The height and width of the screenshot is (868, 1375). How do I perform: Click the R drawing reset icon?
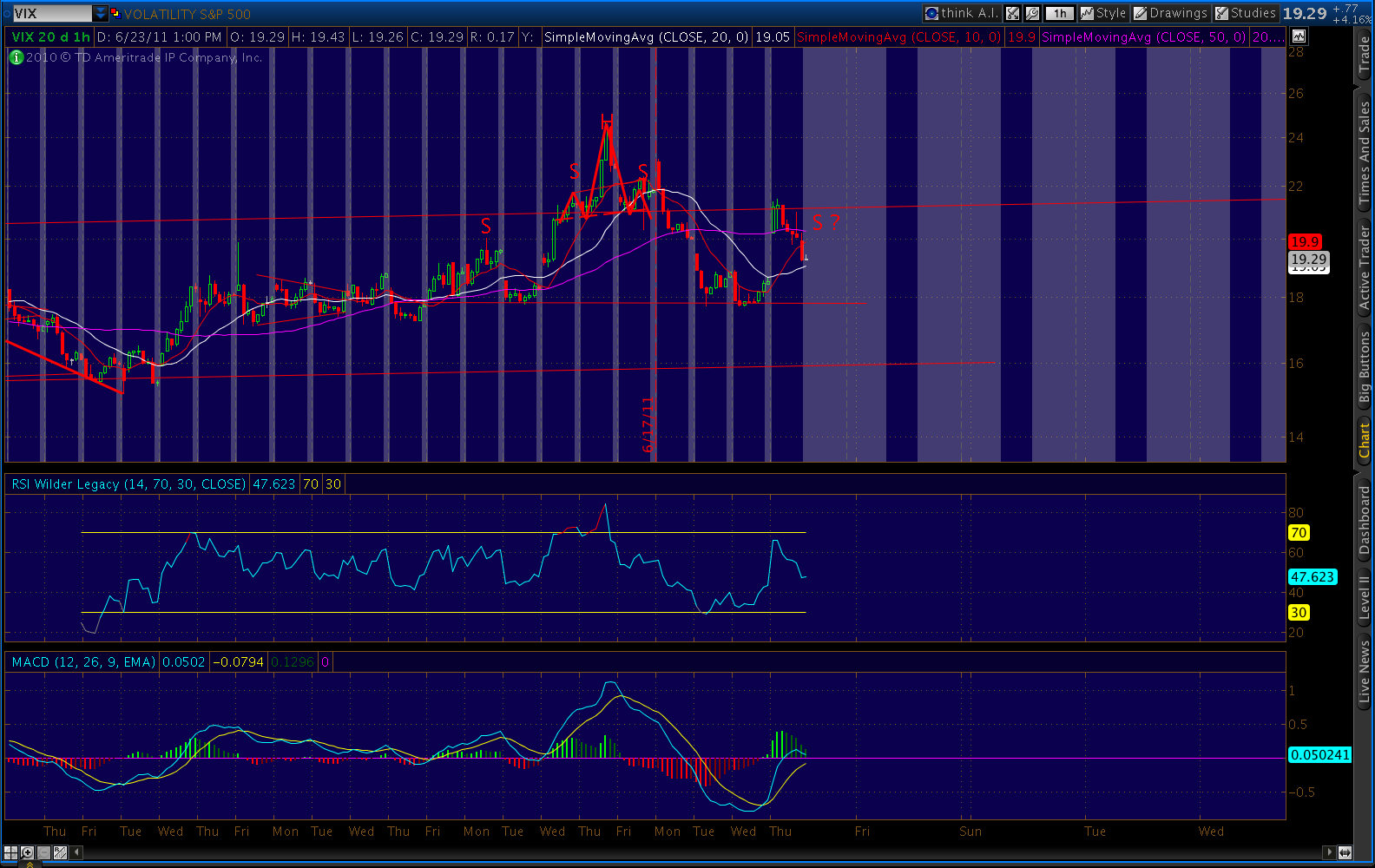pyautogui.click(x=60, y=852)
